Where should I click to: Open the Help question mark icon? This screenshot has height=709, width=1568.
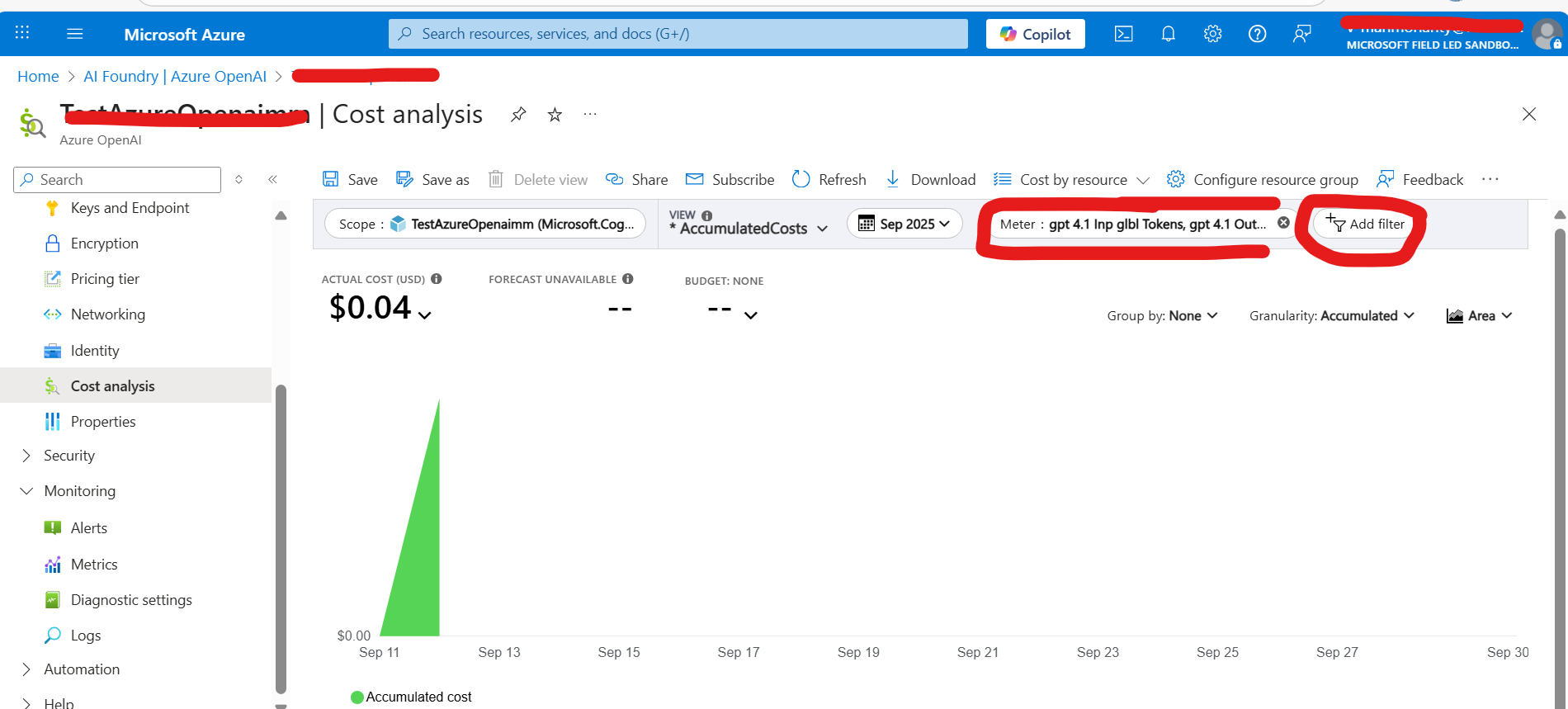coord(1257,34)
